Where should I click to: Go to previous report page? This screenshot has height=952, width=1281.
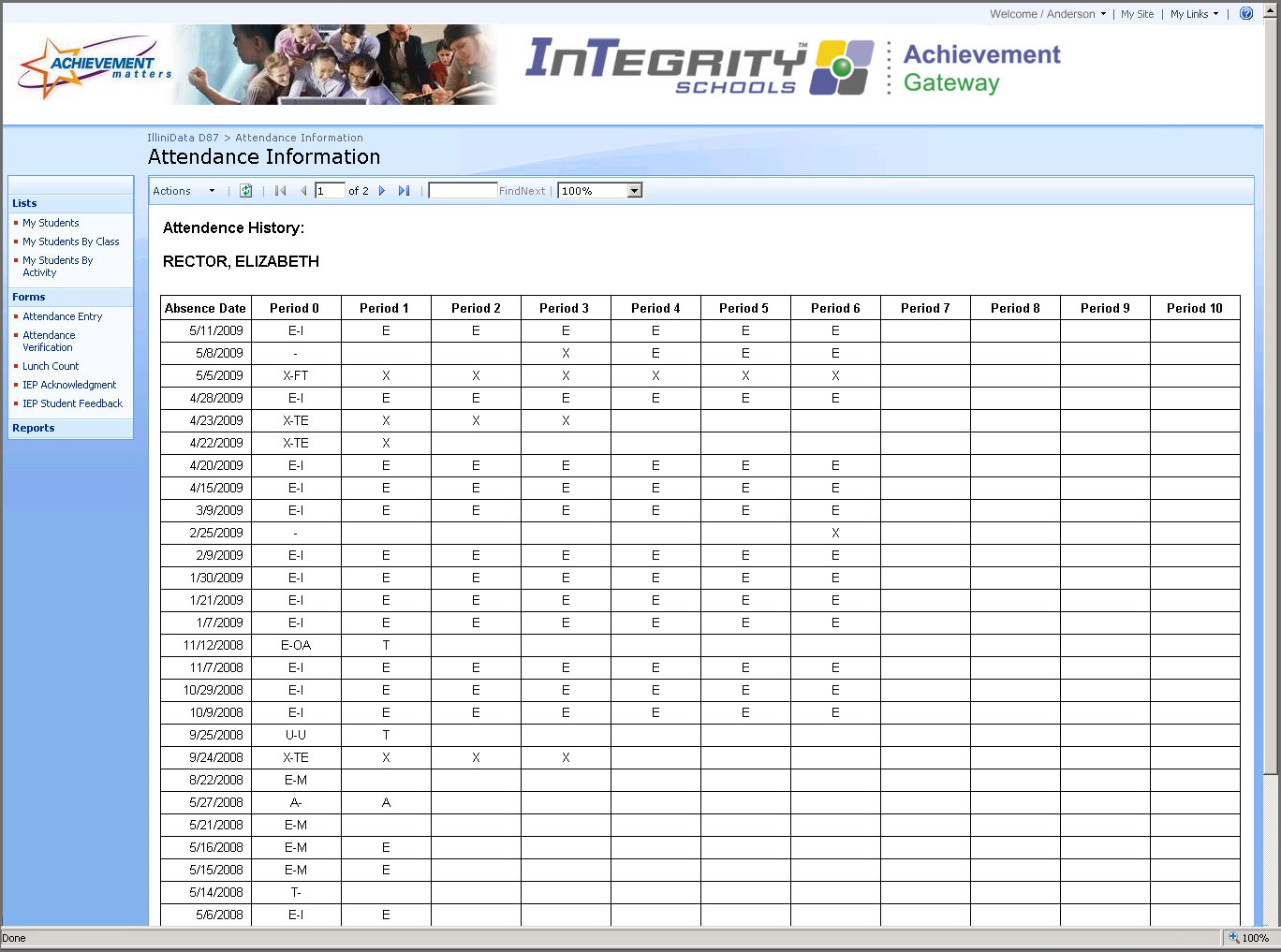point(302,191)
